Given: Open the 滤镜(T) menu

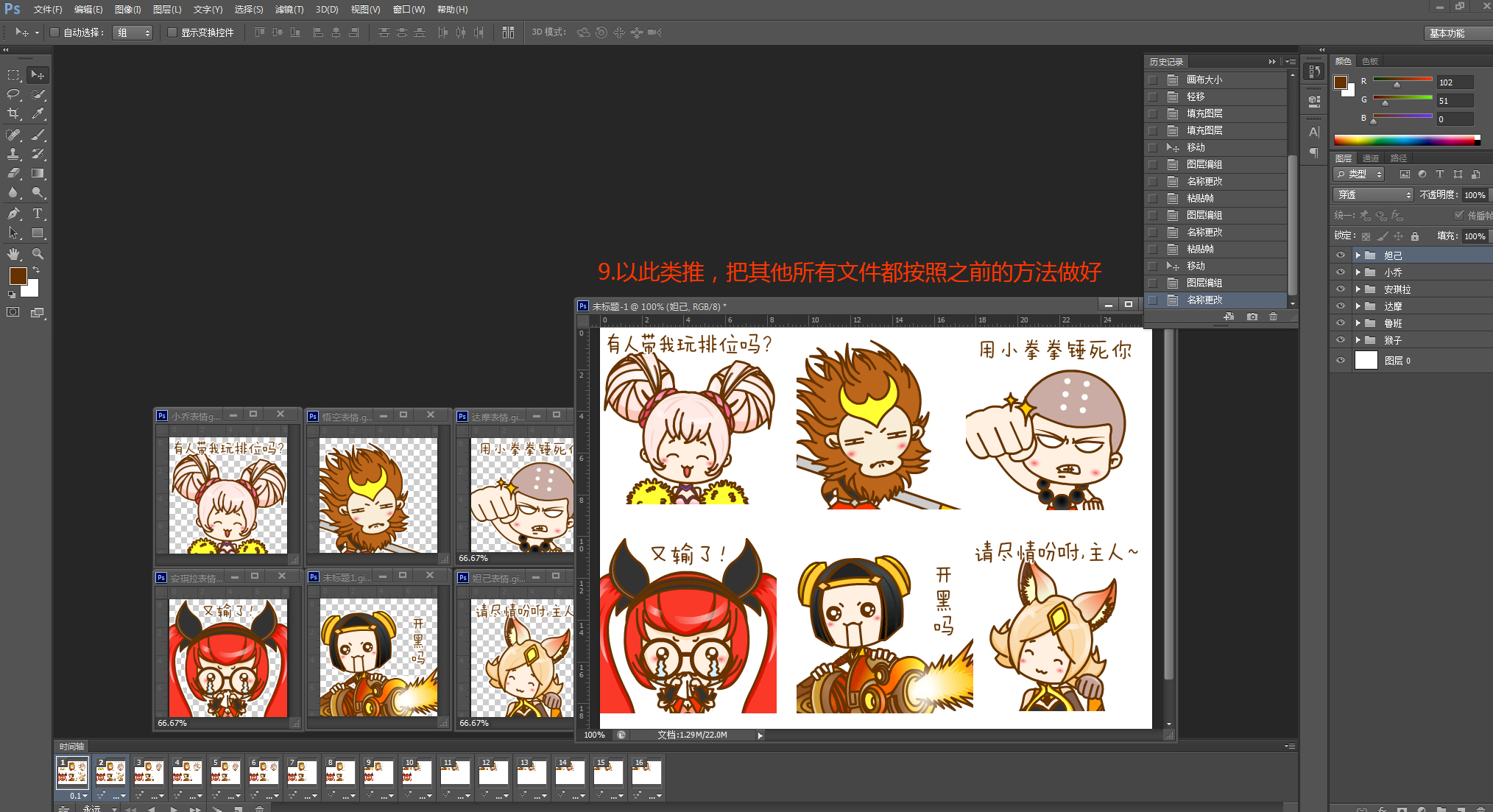Looking at the screenshot, I should pyautogui.click(x=289, y=10).
